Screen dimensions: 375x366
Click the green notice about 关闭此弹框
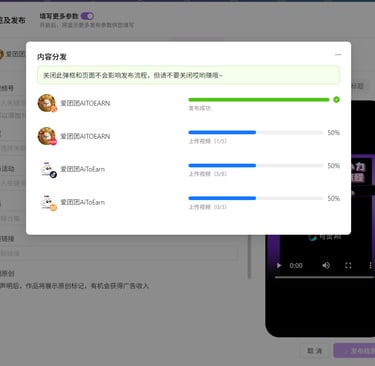coord(188,75)
